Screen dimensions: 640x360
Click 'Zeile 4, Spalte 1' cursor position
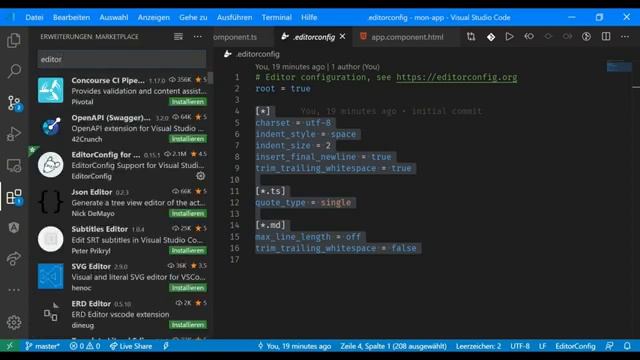click(x=393, y=346)
